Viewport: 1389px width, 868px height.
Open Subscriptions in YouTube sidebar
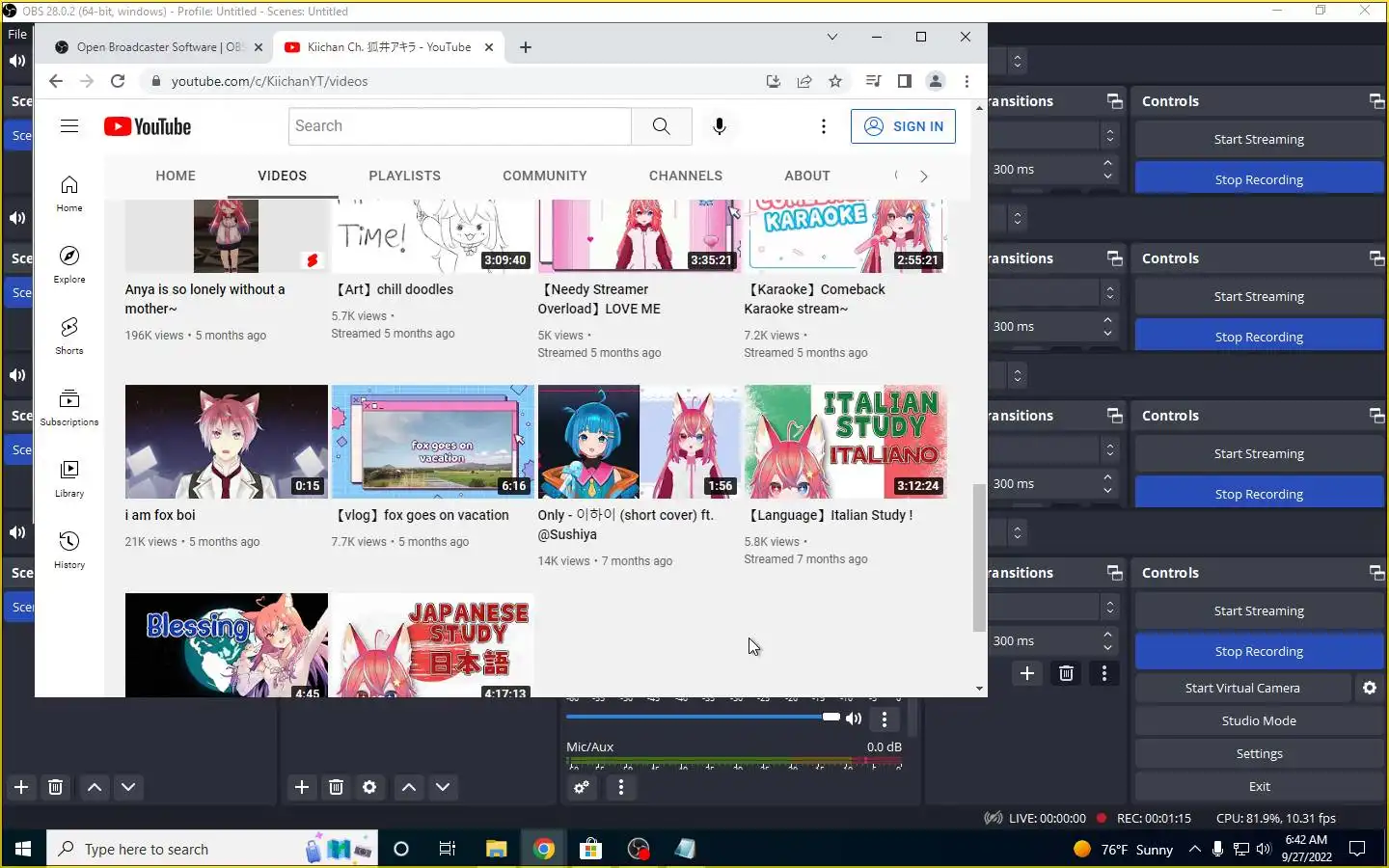pyautogui.click(x=69, y=407)
